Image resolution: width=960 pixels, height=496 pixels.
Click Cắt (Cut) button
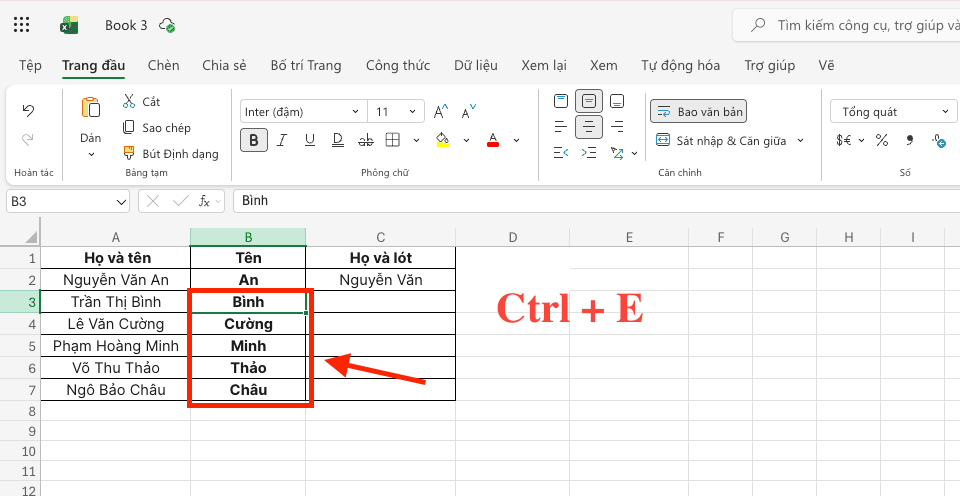tap(141, 102)
